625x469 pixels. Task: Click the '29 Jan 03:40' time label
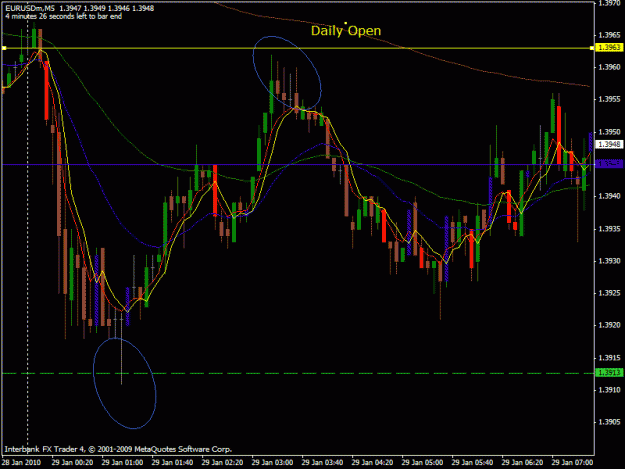322,463
